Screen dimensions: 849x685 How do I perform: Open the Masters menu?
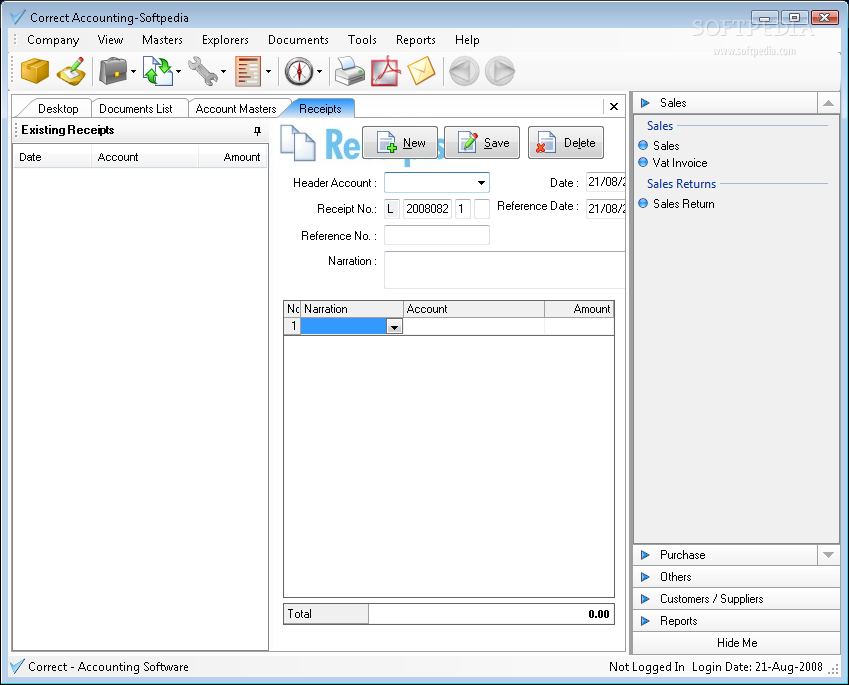[x=162, y=40]
